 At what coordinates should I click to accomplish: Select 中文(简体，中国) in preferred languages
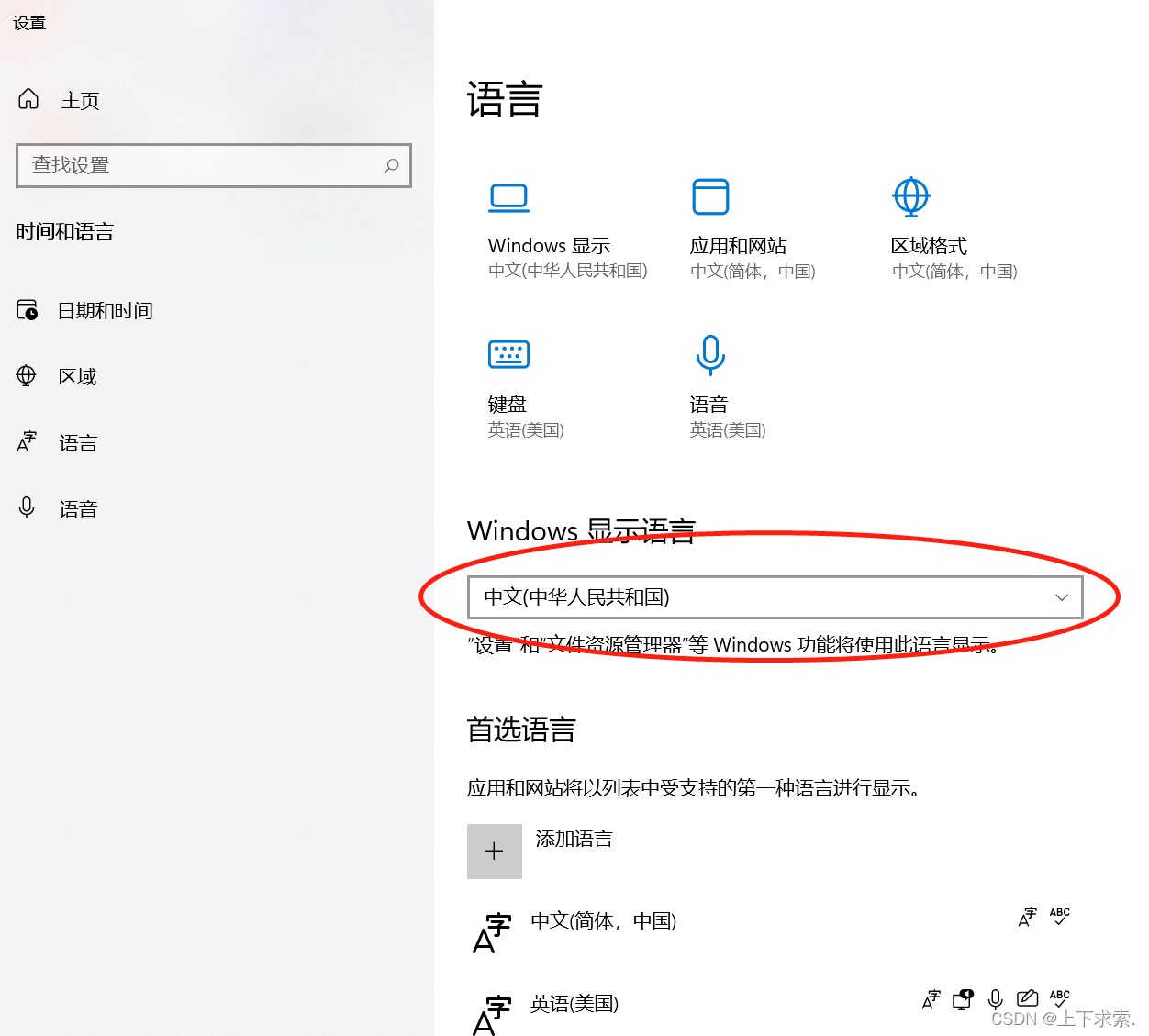(603, 920)
